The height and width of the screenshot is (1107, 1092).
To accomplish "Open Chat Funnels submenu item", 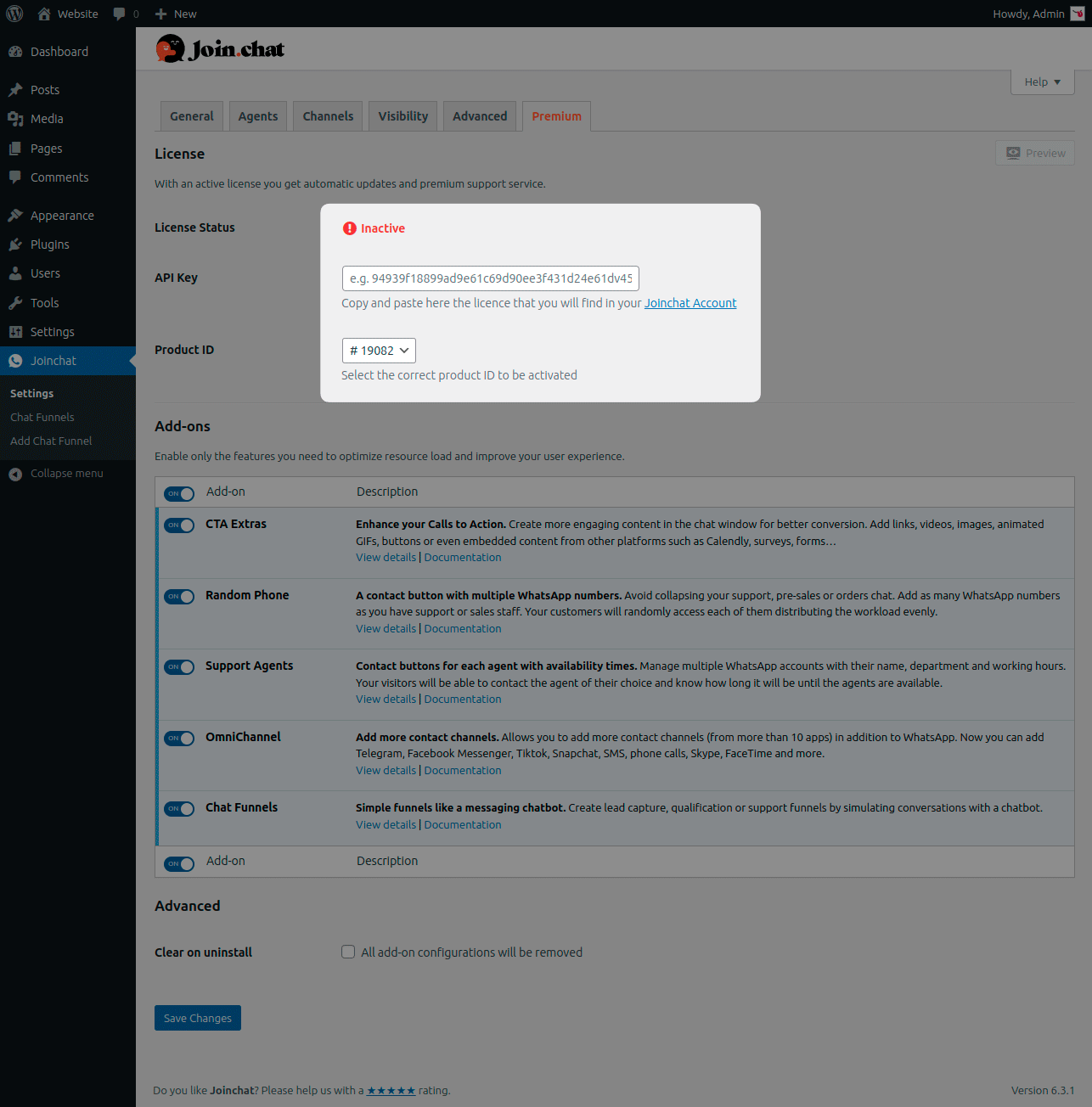I will coord(42,418).
